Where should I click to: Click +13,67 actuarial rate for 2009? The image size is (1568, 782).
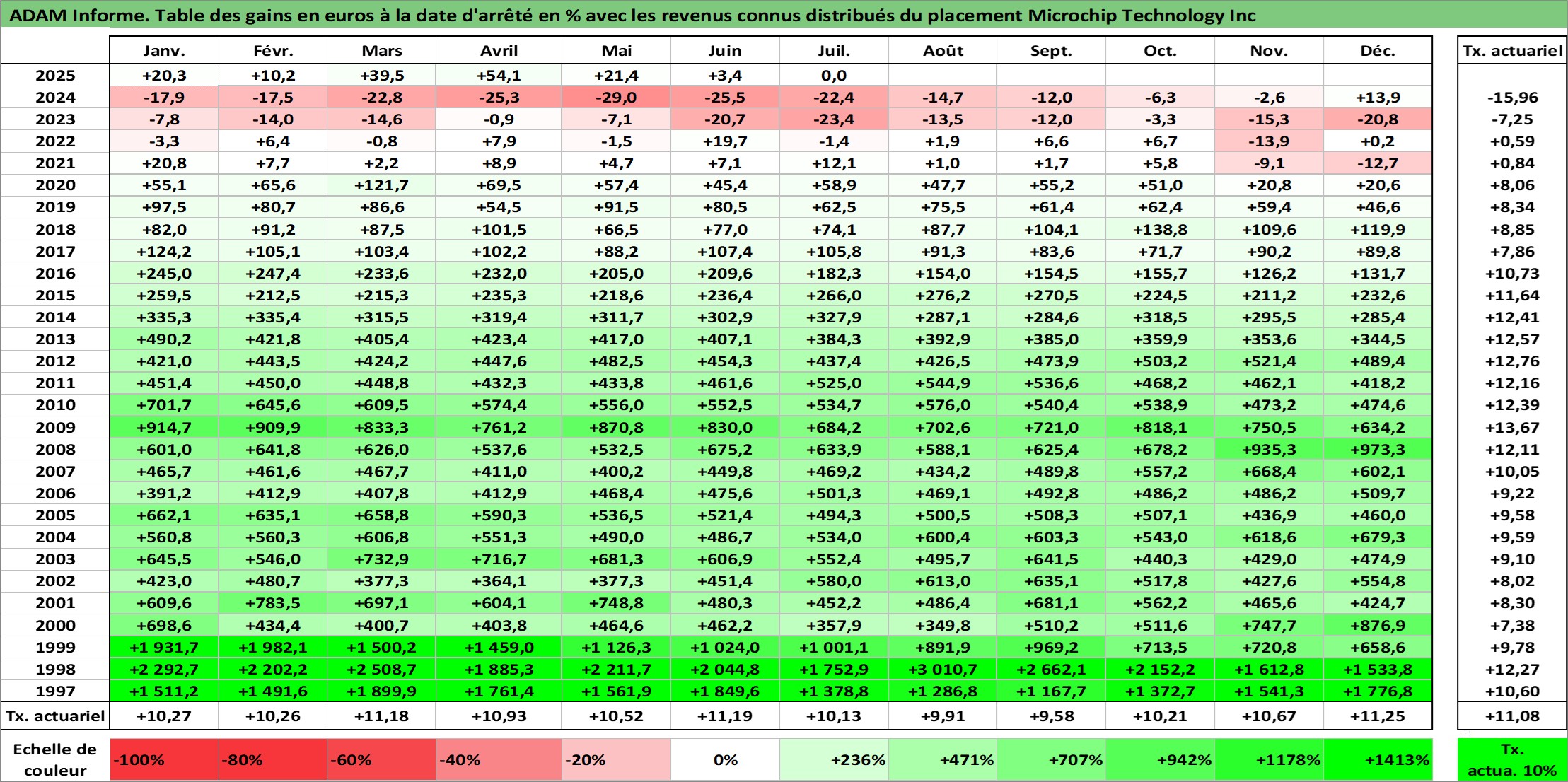(x=1512, y=428)
